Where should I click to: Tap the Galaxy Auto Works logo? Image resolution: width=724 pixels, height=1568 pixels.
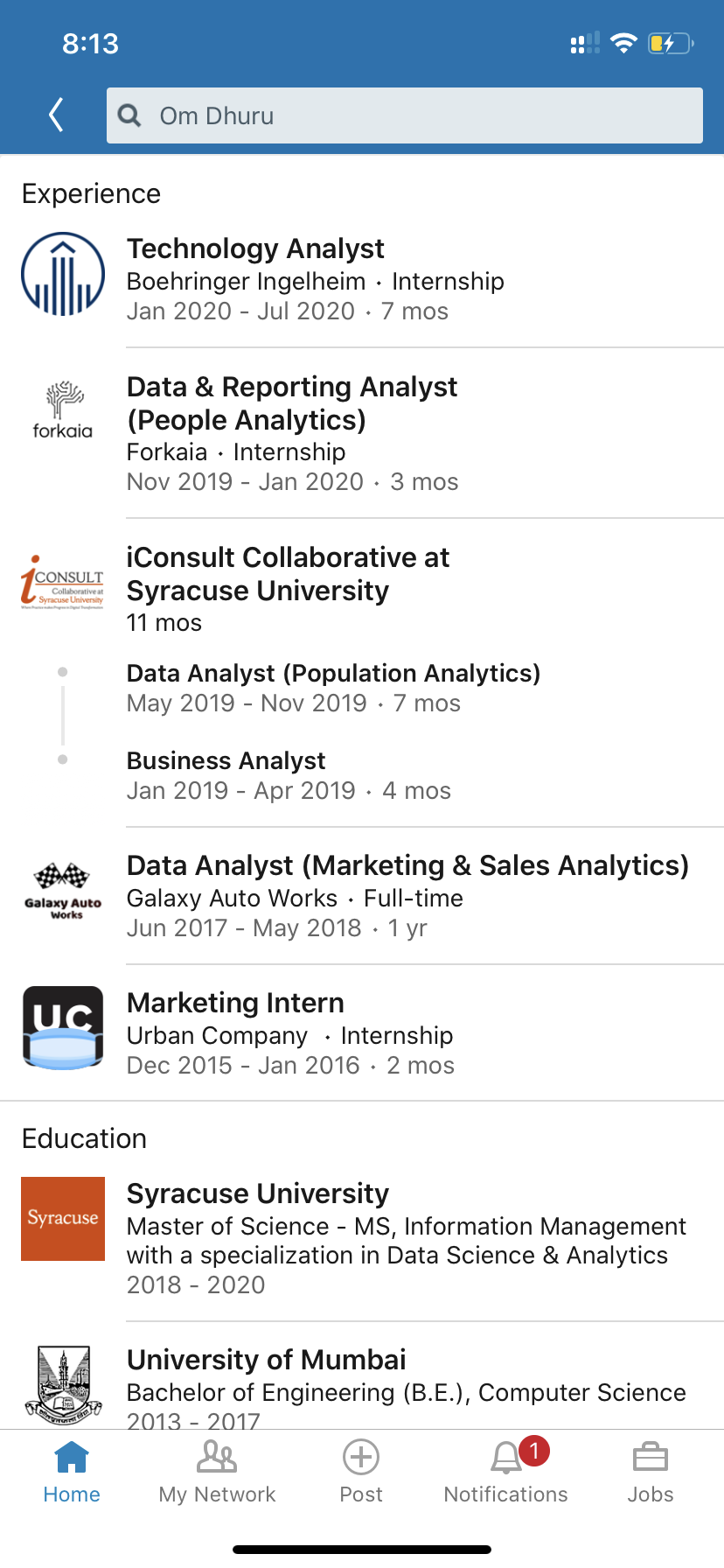pyautogui.click(x=63, y=891)
